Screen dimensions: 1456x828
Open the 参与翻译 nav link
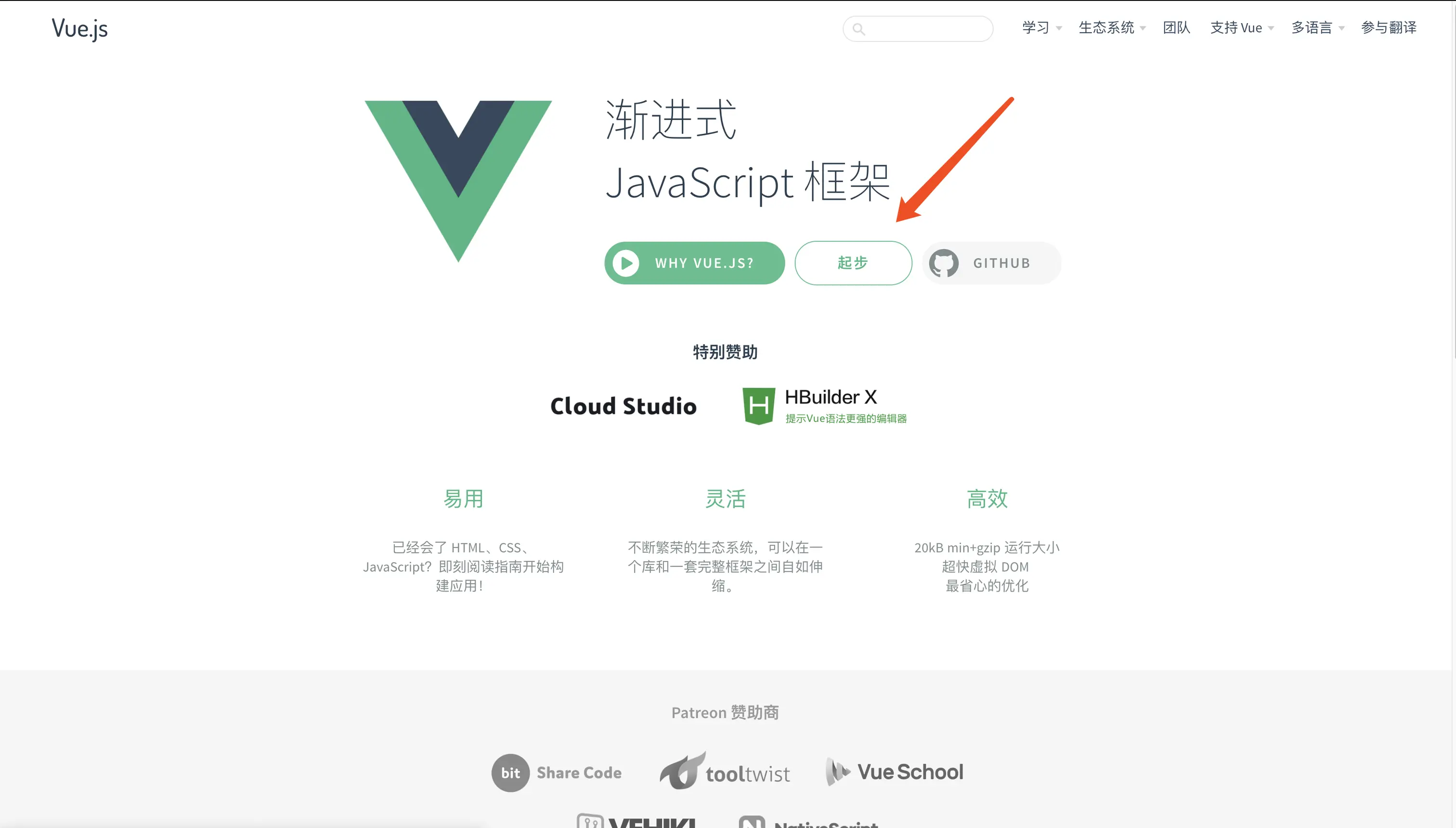coord(1389,28)
